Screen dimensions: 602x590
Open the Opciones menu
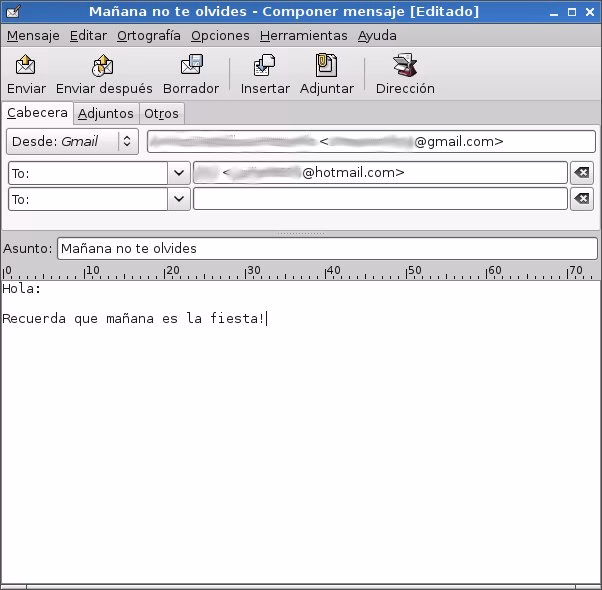coord(220,36)
